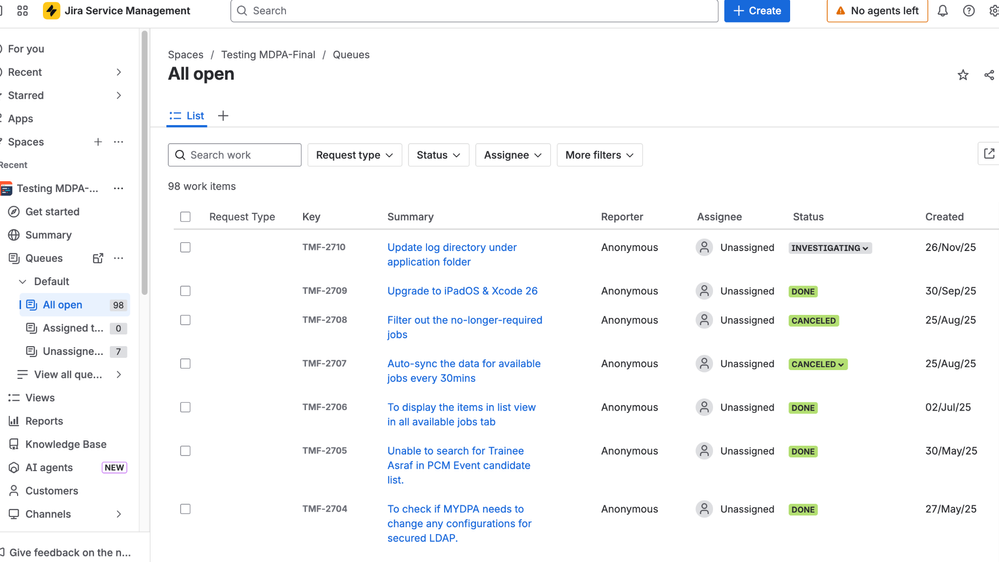Click the Create button
999x562 pixels.
[757, 11]
